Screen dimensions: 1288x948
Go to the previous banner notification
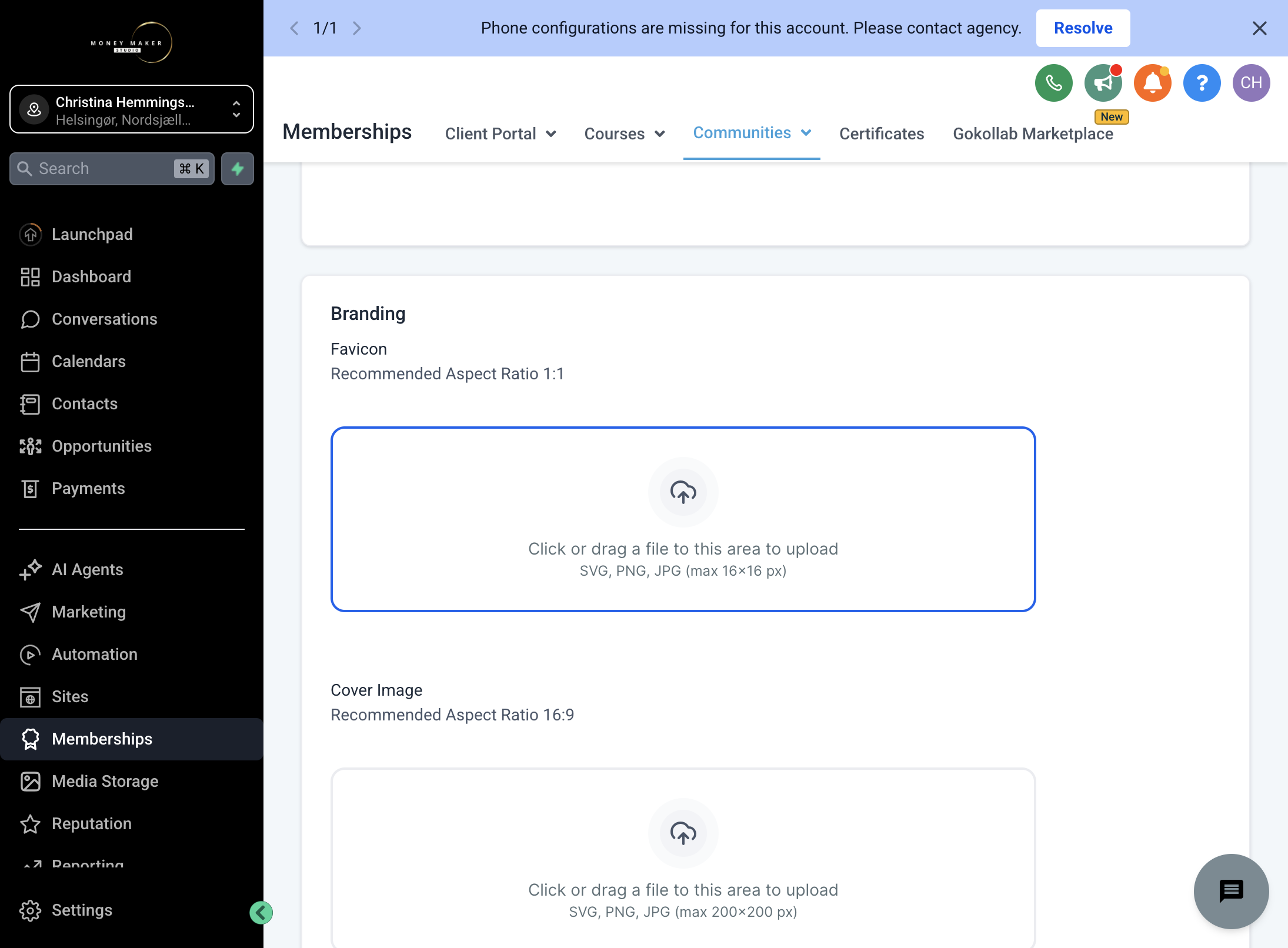click(x=295, y=28)
